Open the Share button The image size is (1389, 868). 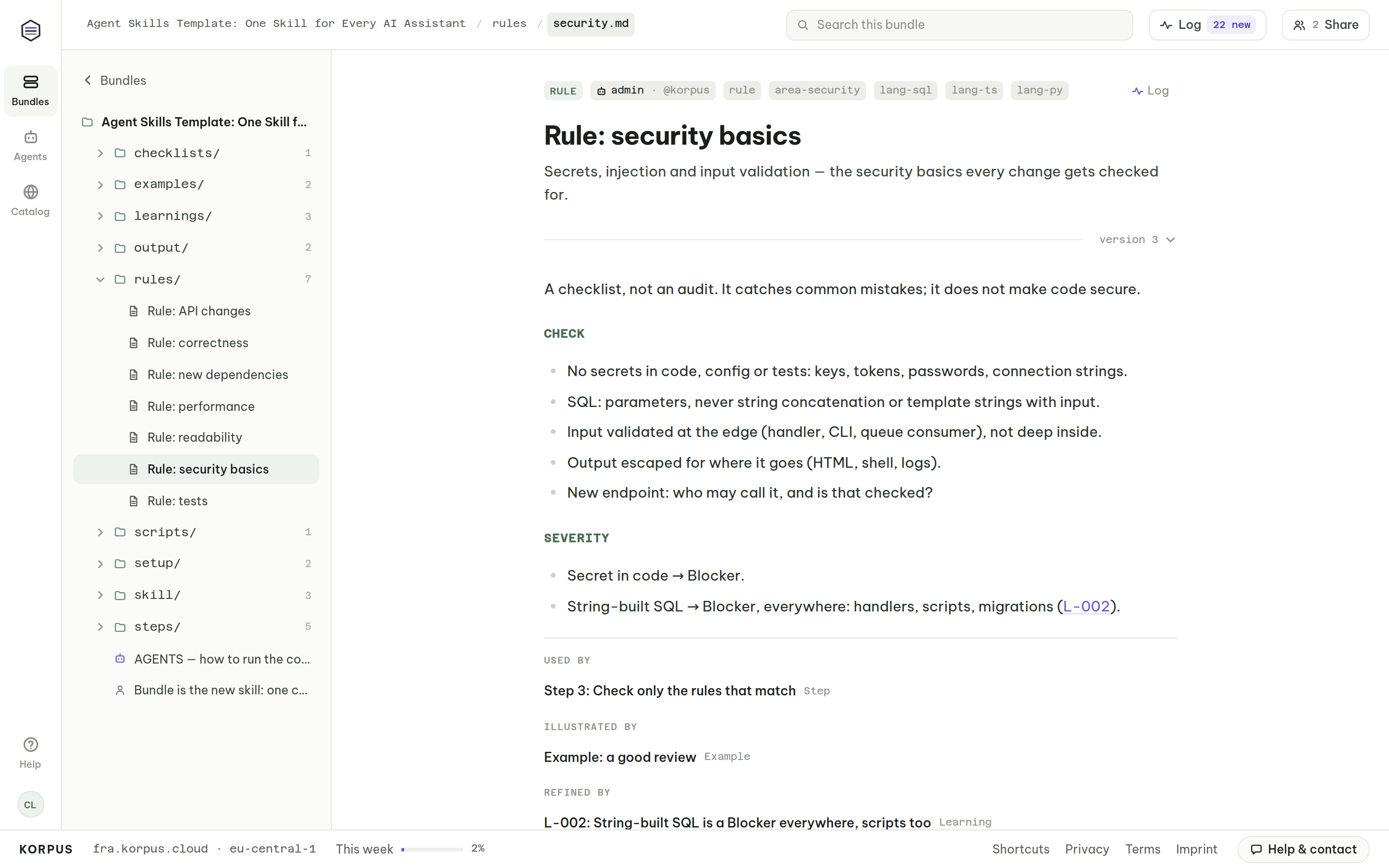point(1325,25)
